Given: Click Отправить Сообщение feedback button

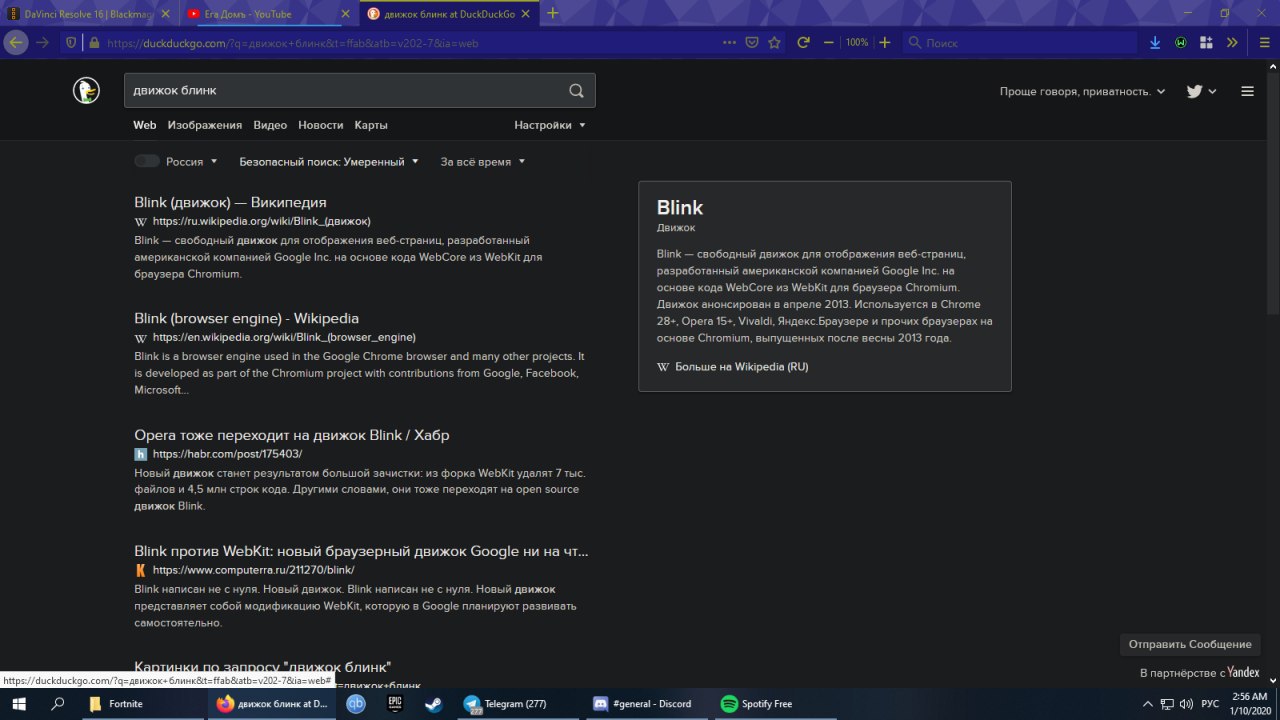Looking at the screenshot, I should tap(1190, 644).
